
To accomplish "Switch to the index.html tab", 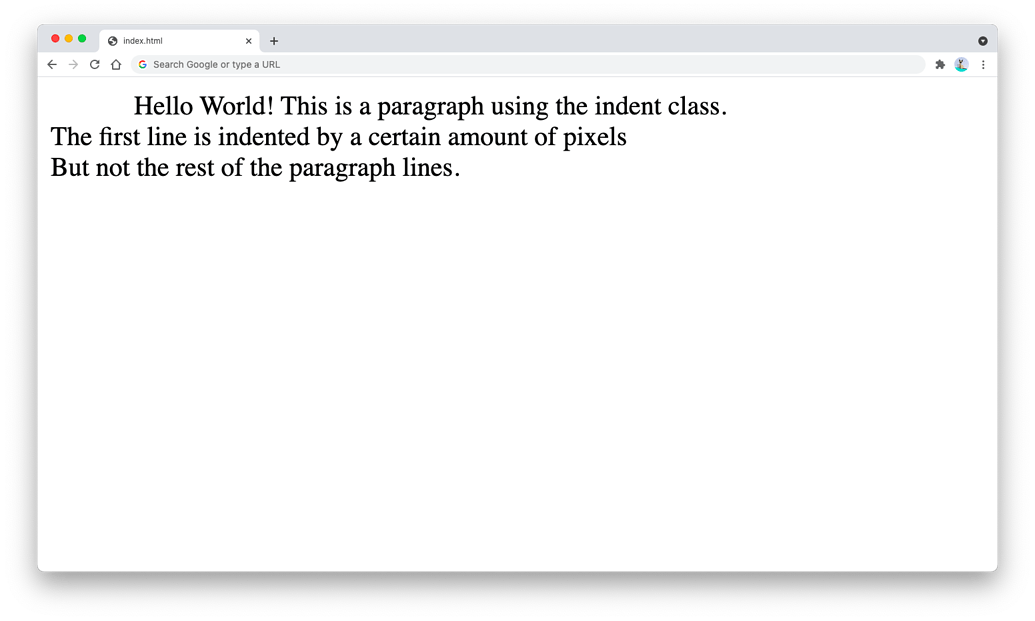I will tap(170, 41).
